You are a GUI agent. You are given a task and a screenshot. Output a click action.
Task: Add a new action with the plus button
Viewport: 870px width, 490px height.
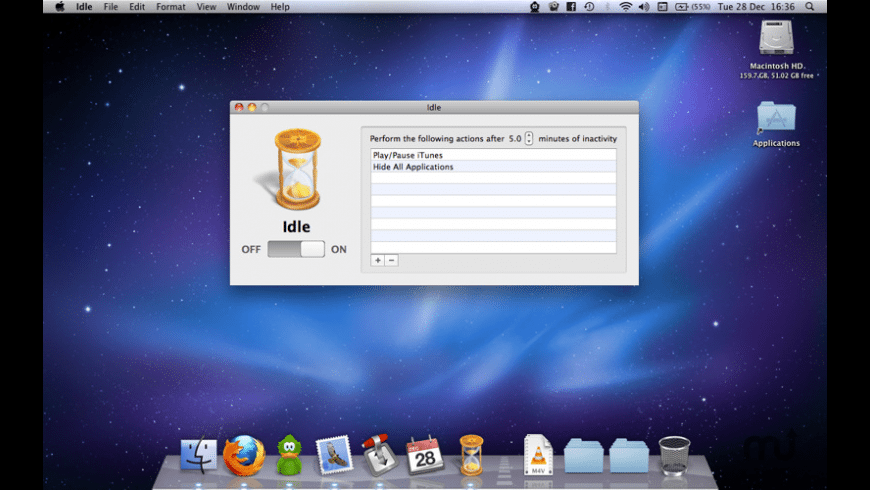click(378, 260)
